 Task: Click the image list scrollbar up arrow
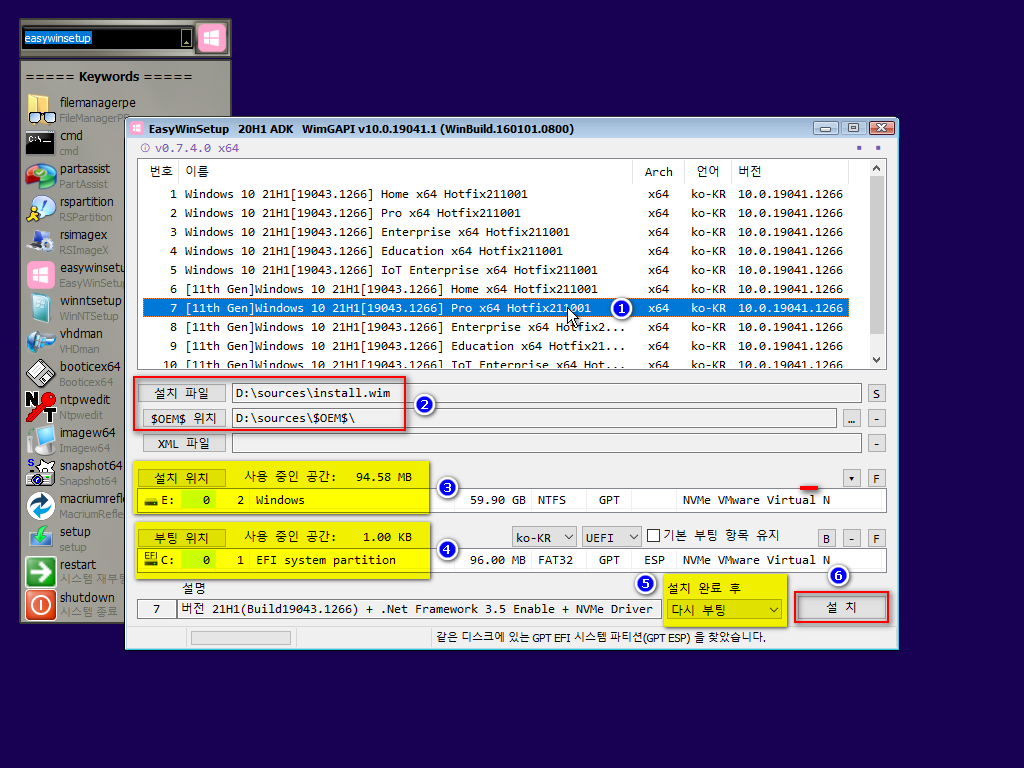tap(876, 168)
